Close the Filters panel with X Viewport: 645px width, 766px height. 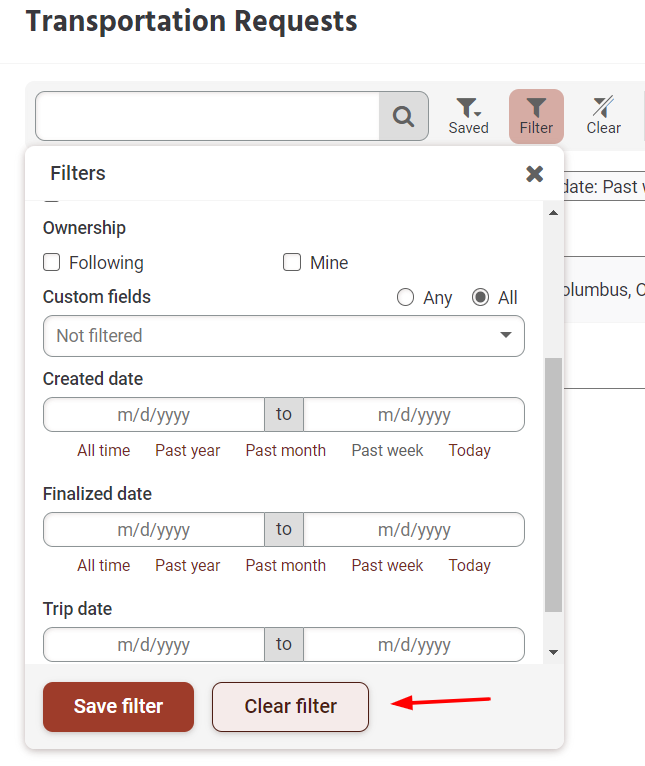point(535,174)
